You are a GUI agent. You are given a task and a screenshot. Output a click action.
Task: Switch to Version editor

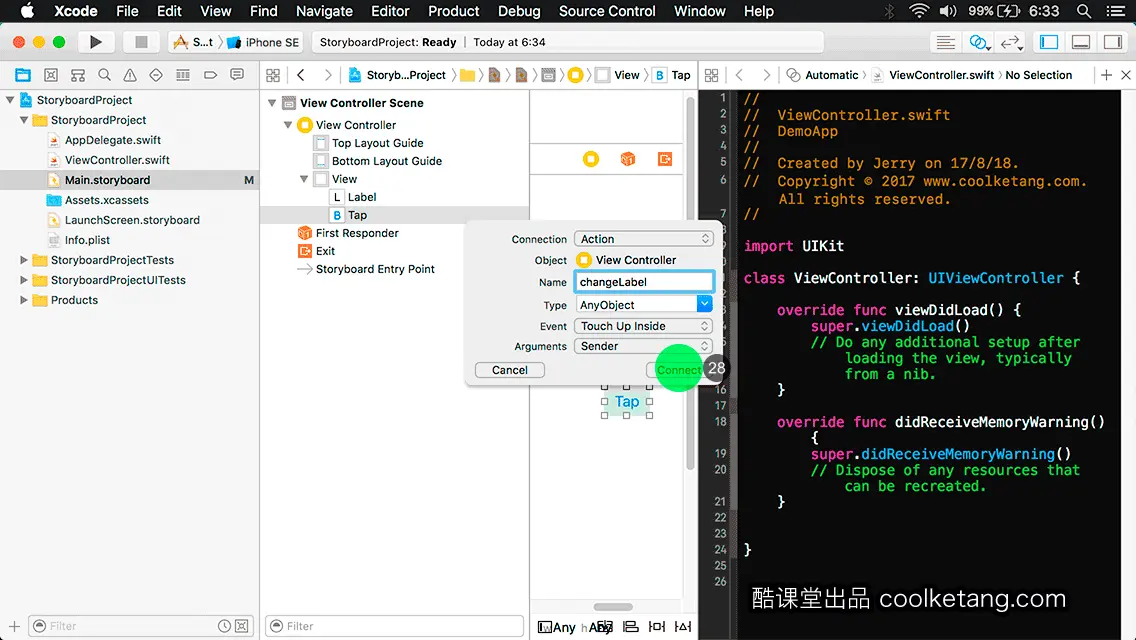tap(1011, 42)
